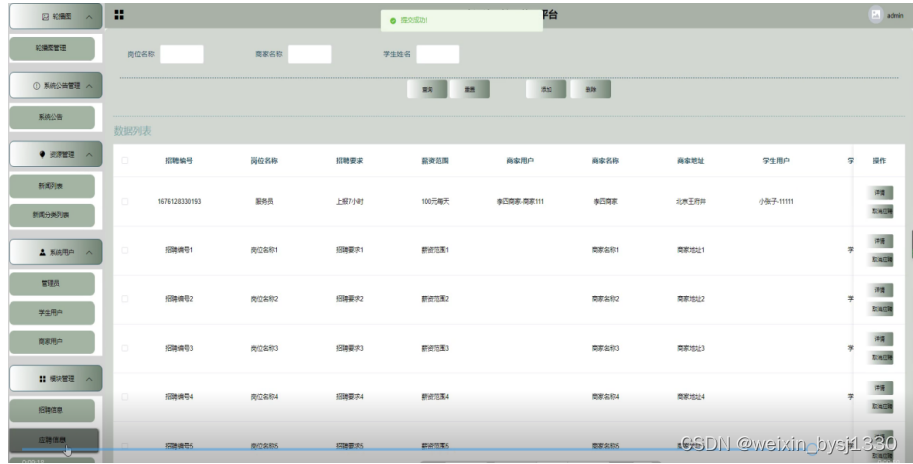This screenshot has width=913, height=464.
Task: Click the 北京王府井 cell
Action: coord(691,201)
